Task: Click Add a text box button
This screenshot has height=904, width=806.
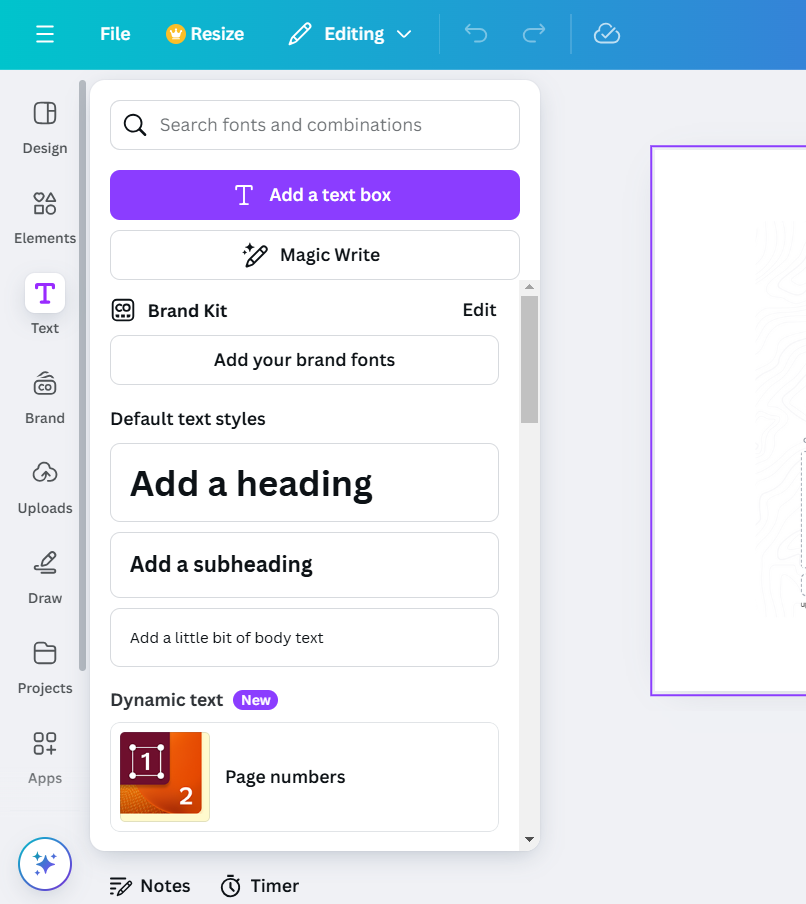Action: coord(315,195)
